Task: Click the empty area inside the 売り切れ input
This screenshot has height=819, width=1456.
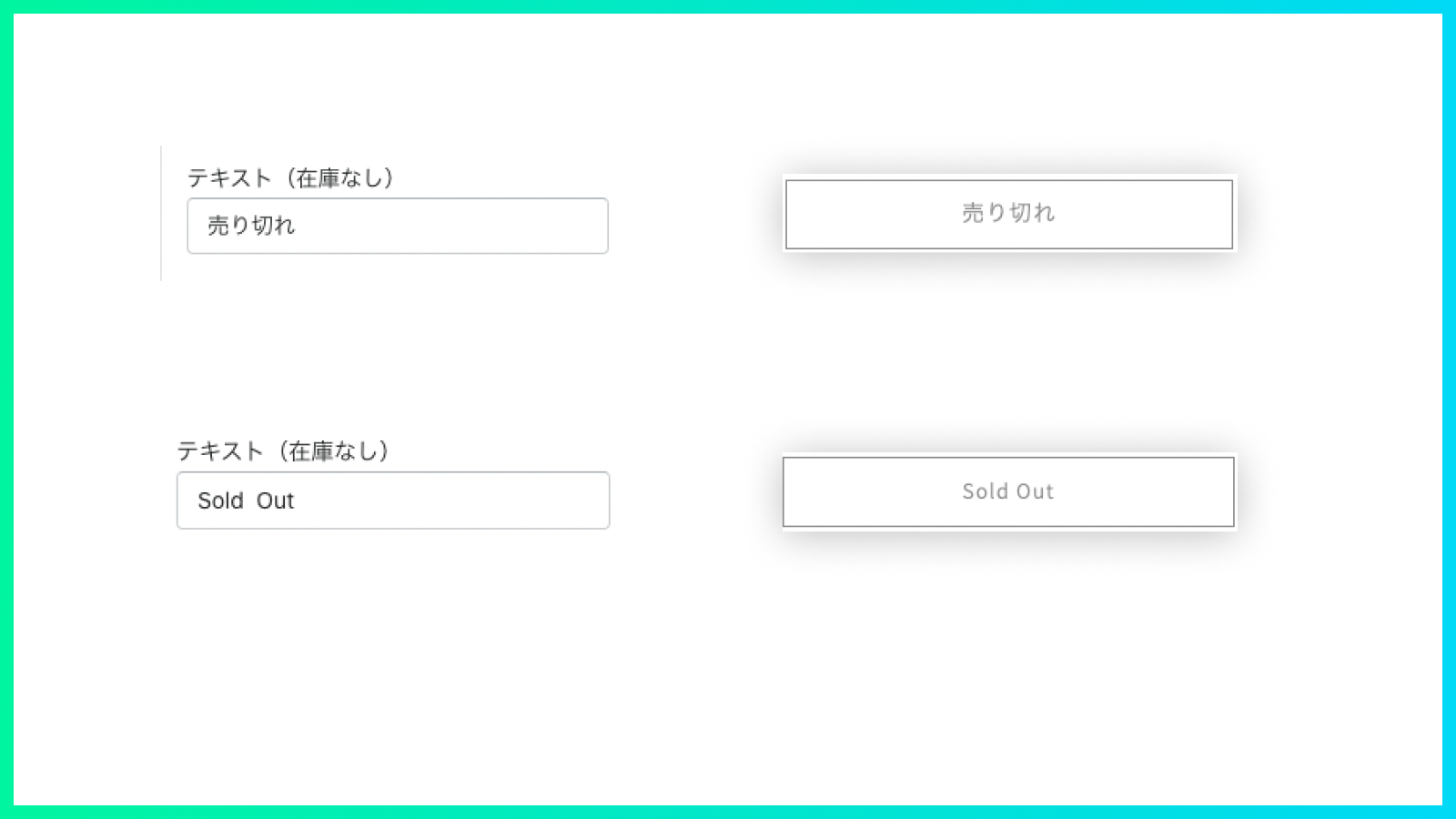Action: (473, 226)
